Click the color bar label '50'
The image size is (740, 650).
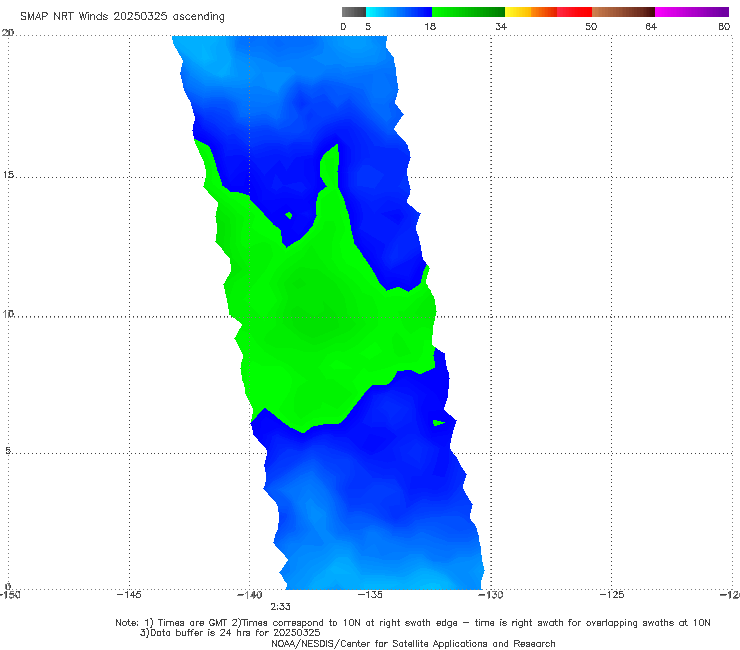(x=591, y=26)
